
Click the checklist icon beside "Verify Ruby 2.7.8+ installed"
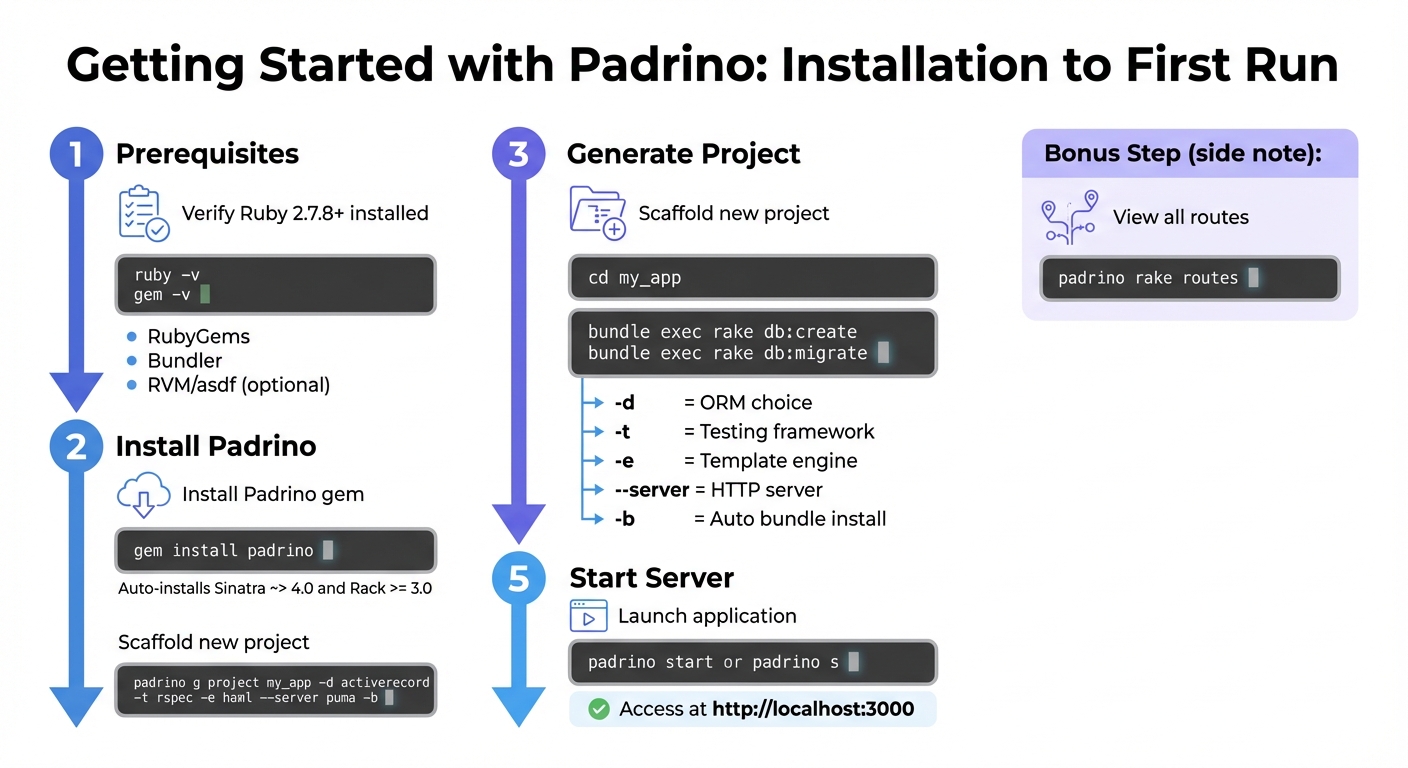point(144,213)
